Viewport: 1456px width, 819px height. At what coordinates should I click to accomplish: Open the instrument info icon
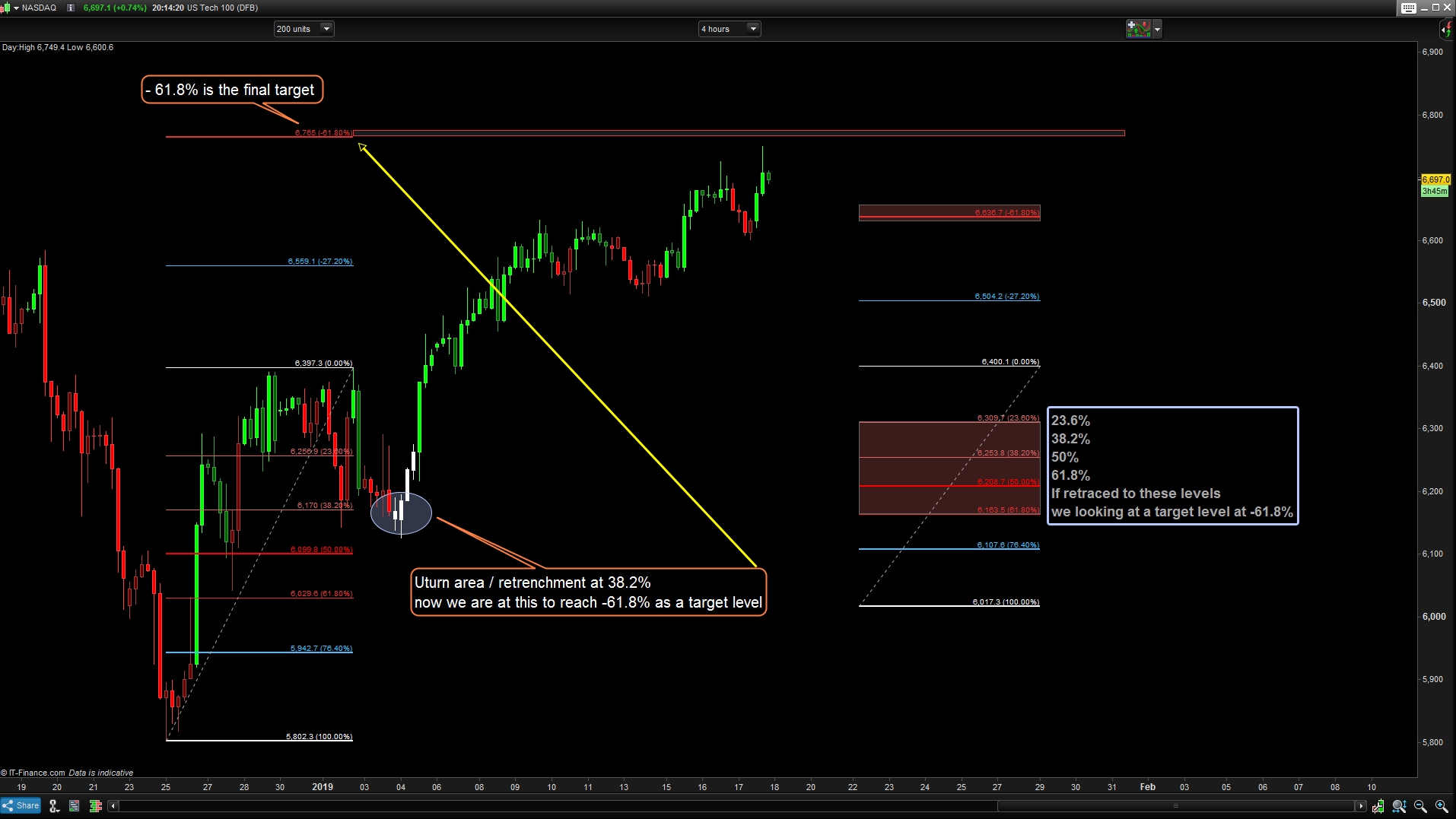pos(71,8)
